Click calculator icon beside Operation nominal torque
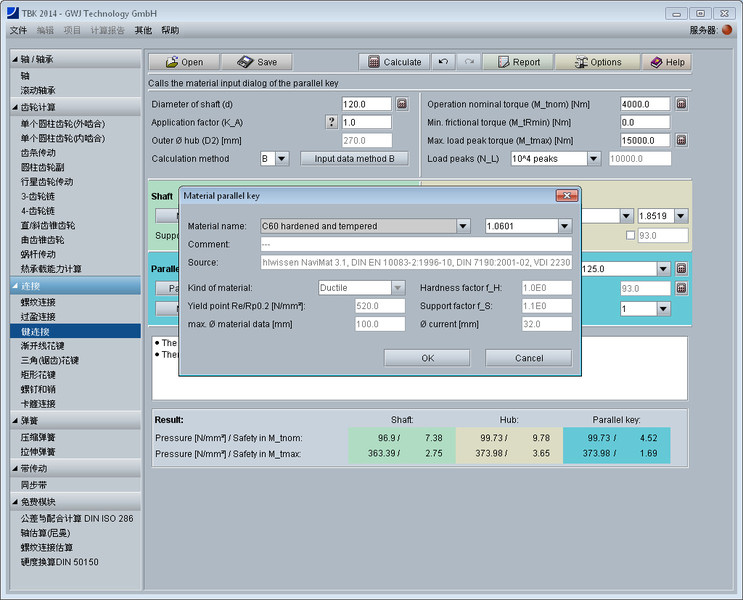The image size is (743, 600). 681,104
